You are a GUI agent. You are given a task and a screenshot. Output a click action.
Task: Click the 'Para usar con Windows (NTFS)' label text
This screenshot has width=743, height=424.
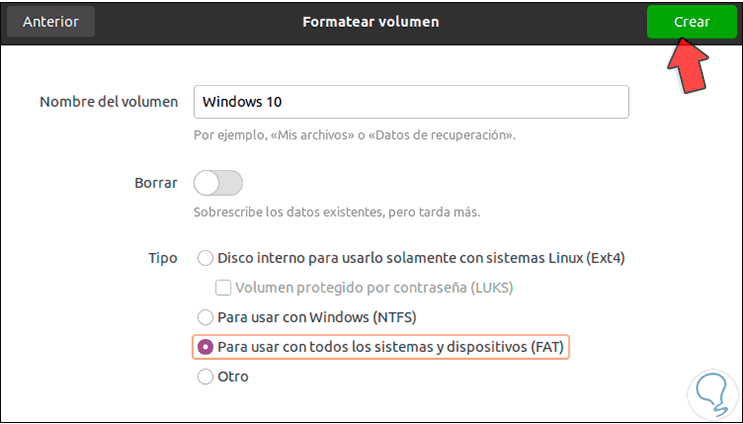[316, 317]
